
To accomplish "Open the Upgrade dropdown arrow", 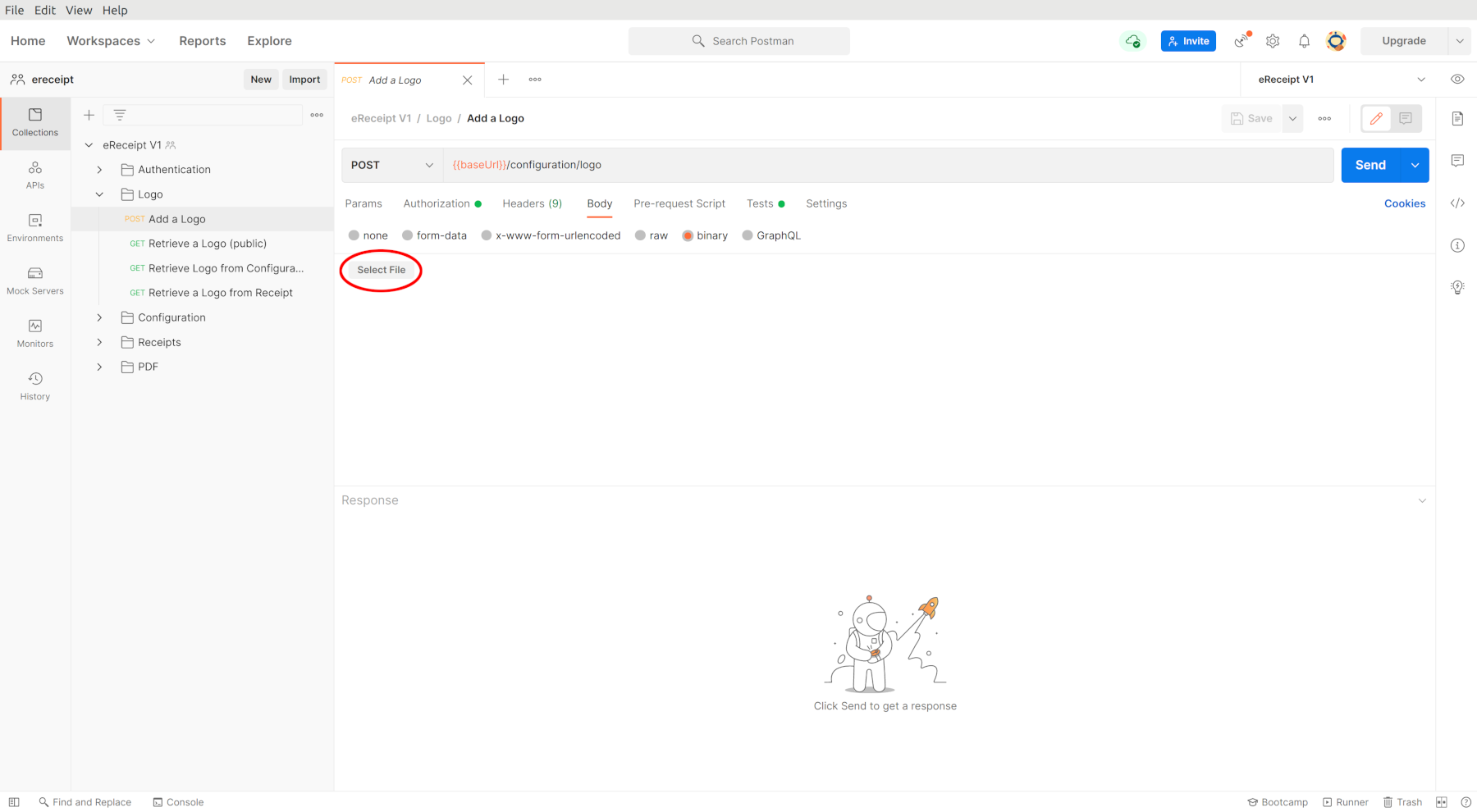I will (1459, 41).
